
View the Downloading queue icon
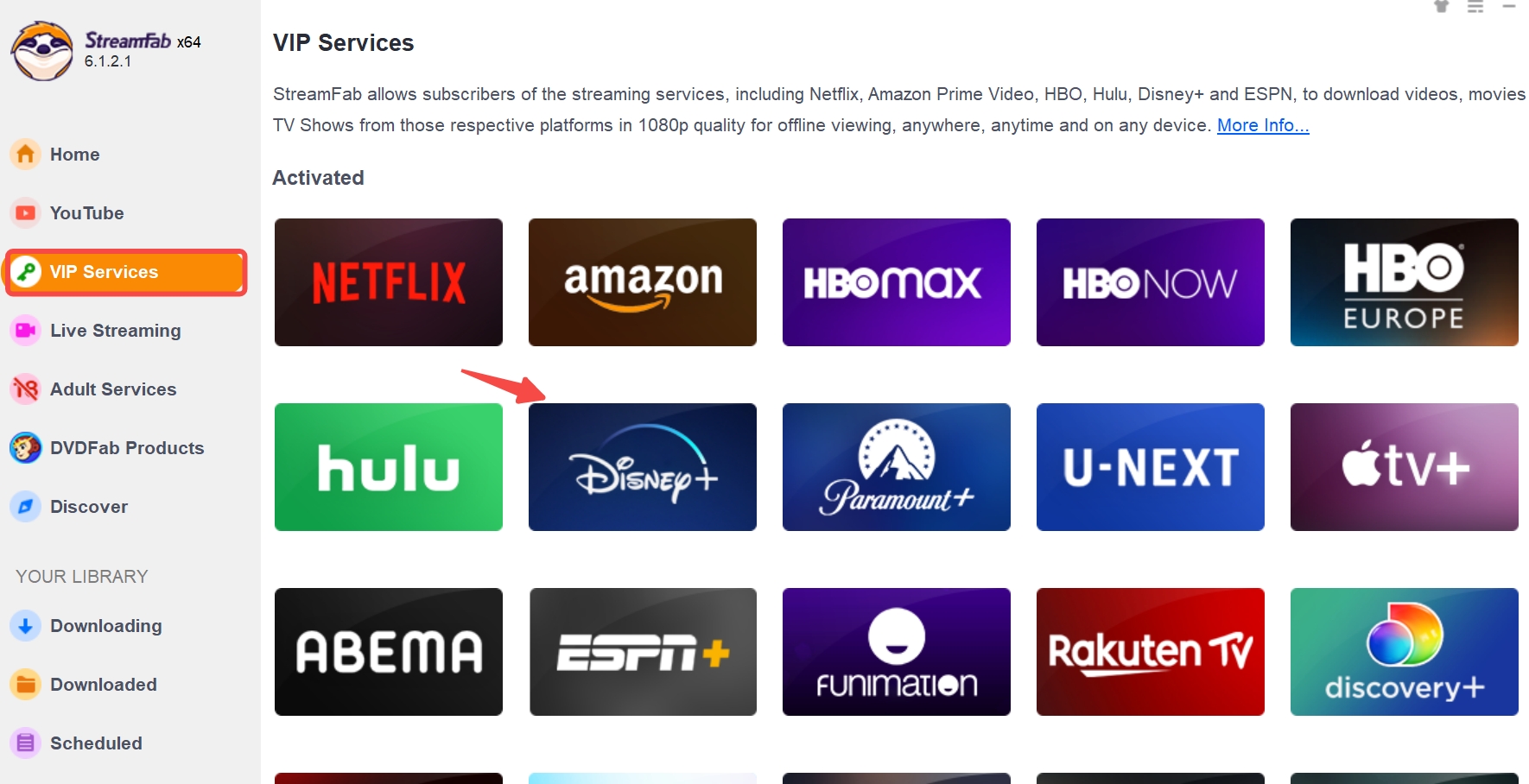26,626
